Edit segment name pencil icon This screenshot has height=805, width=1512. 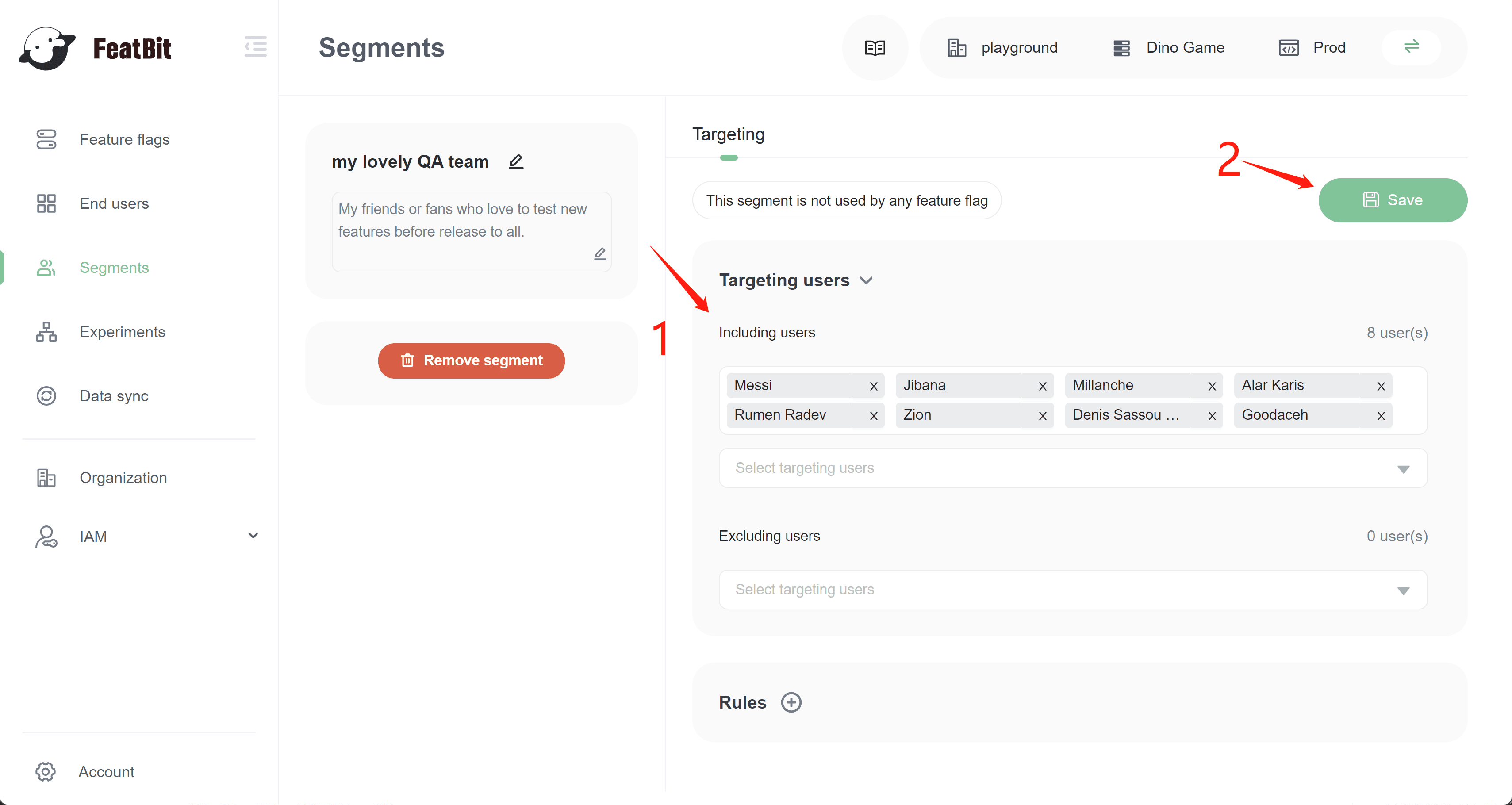tap(515, 161)
